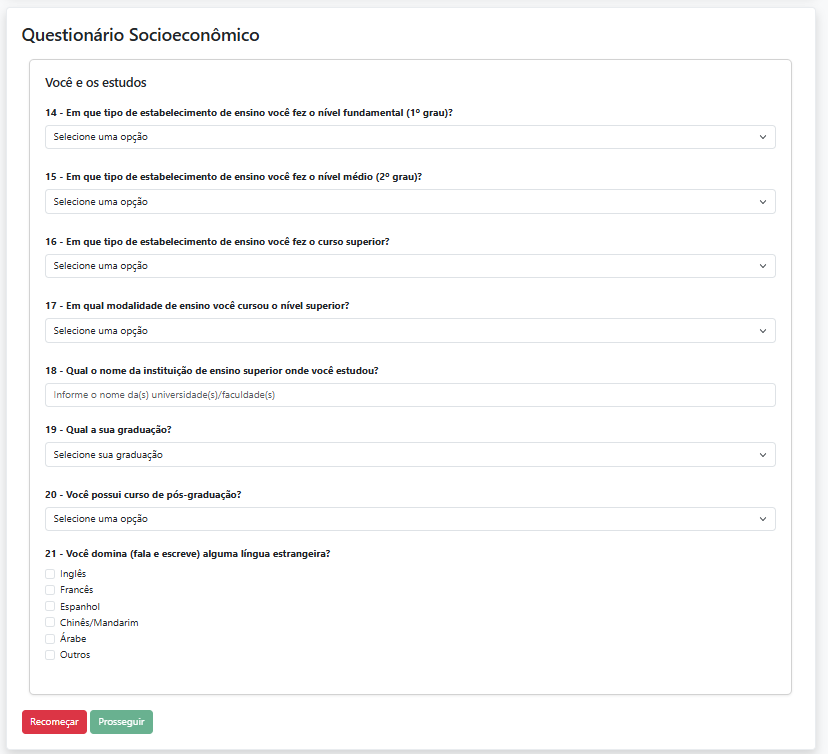Open question 17 modalidade de ensino dropdown
The image size is (828, 754).
(x=410, y=331)
